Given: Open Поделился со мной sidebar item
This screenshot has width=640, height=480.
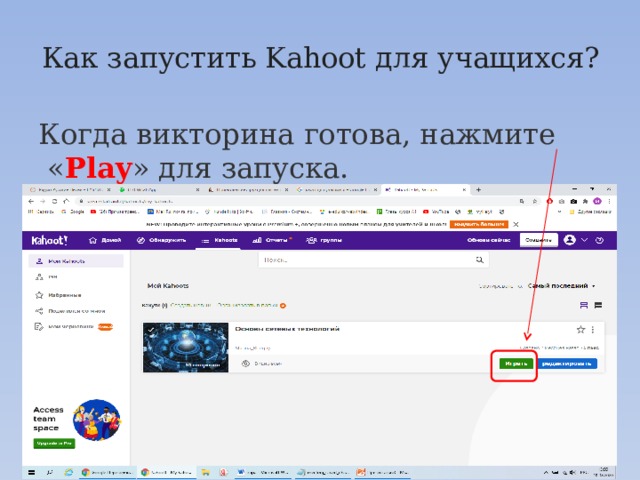Looking at the screenshot, I should pos(70,311).
